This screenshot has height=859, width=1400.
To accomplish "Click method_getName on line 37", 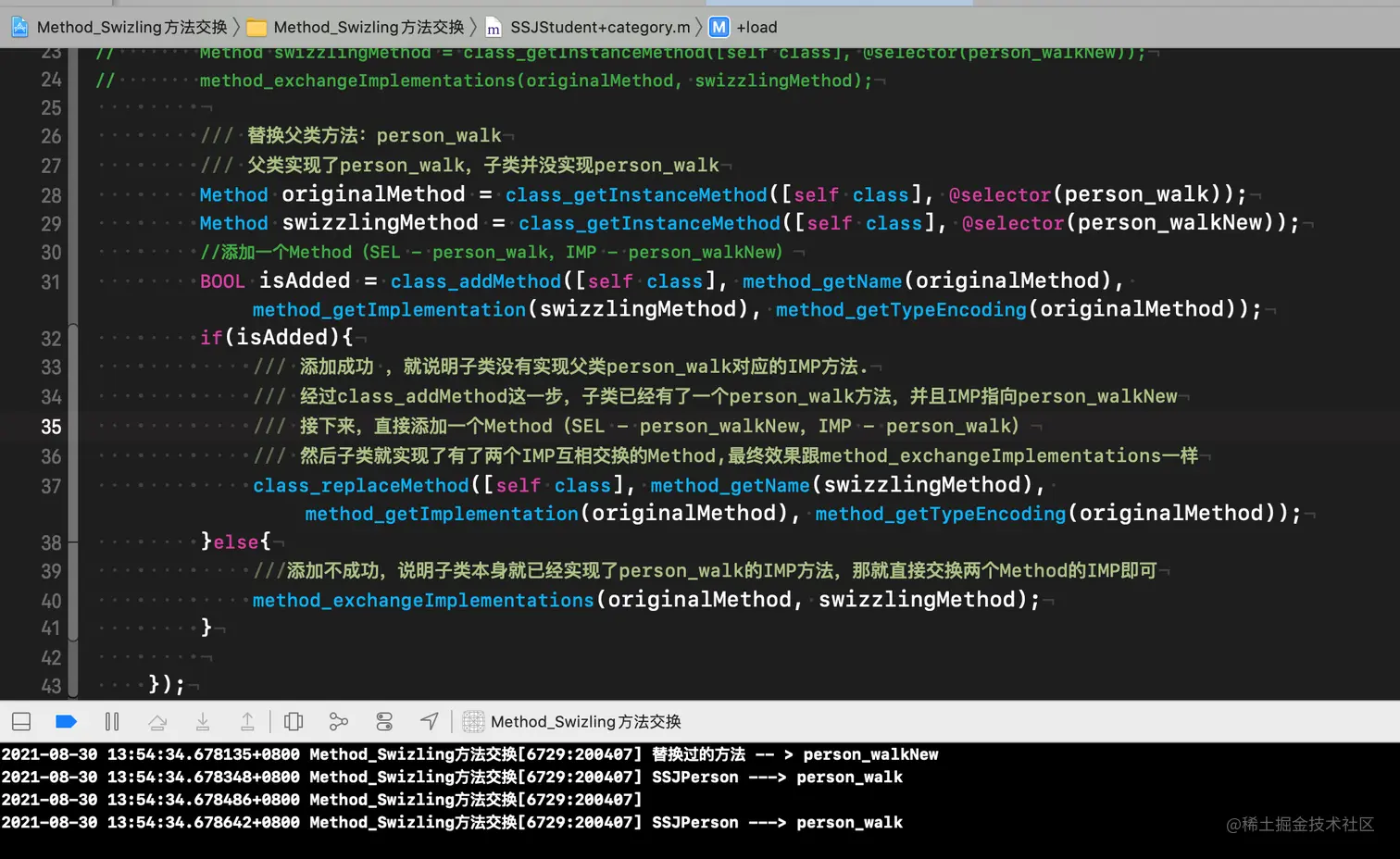I will (730, 486).
